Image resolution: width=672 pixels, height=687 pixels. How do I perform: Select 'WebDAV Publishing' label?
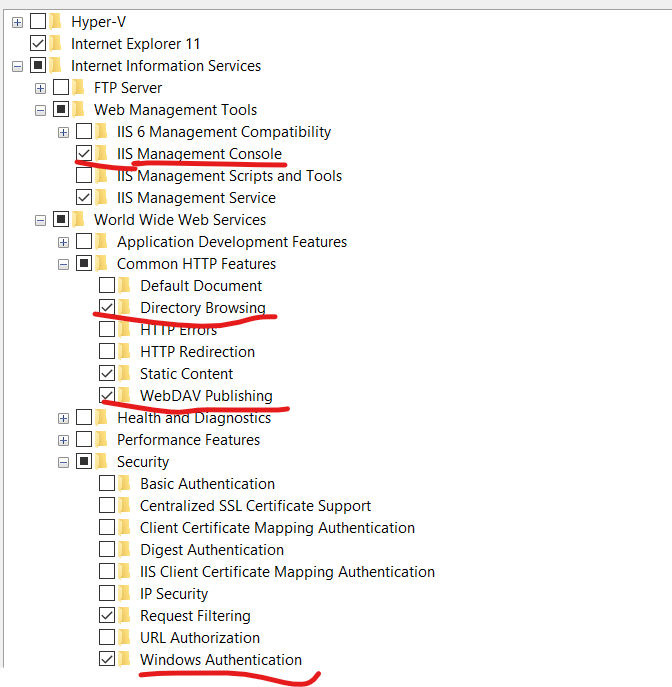206,396
